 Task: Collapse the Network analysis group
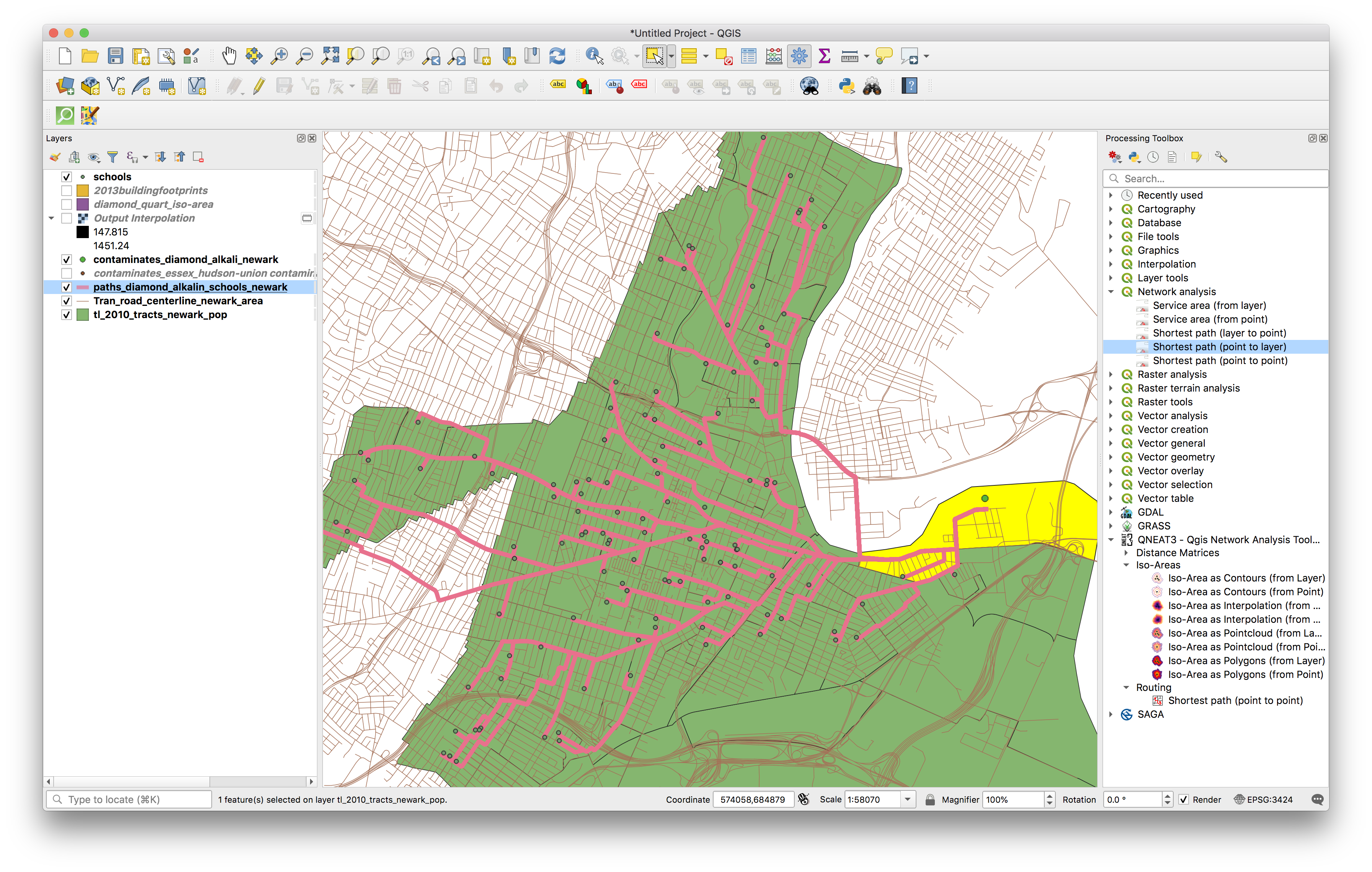tap(1111, 292)
